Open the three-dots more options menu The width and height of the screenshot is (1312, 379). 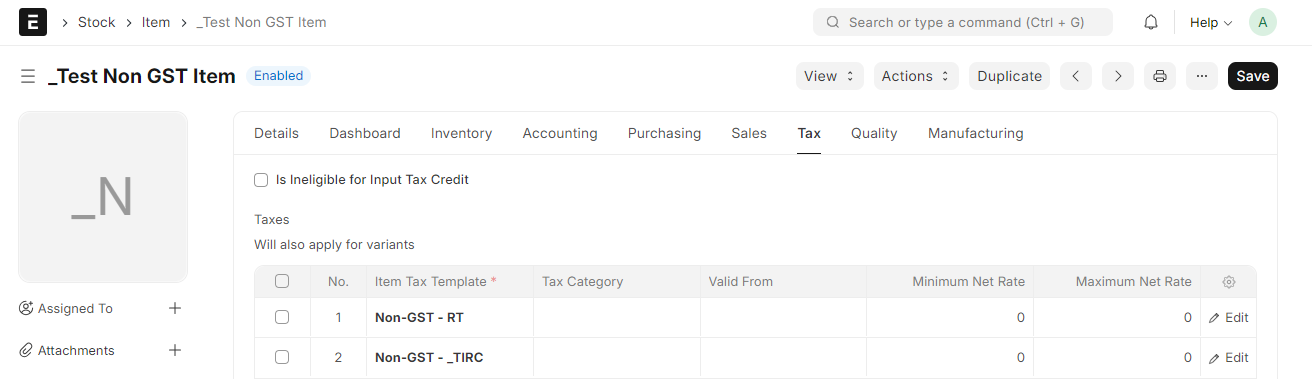[1202, 76]
